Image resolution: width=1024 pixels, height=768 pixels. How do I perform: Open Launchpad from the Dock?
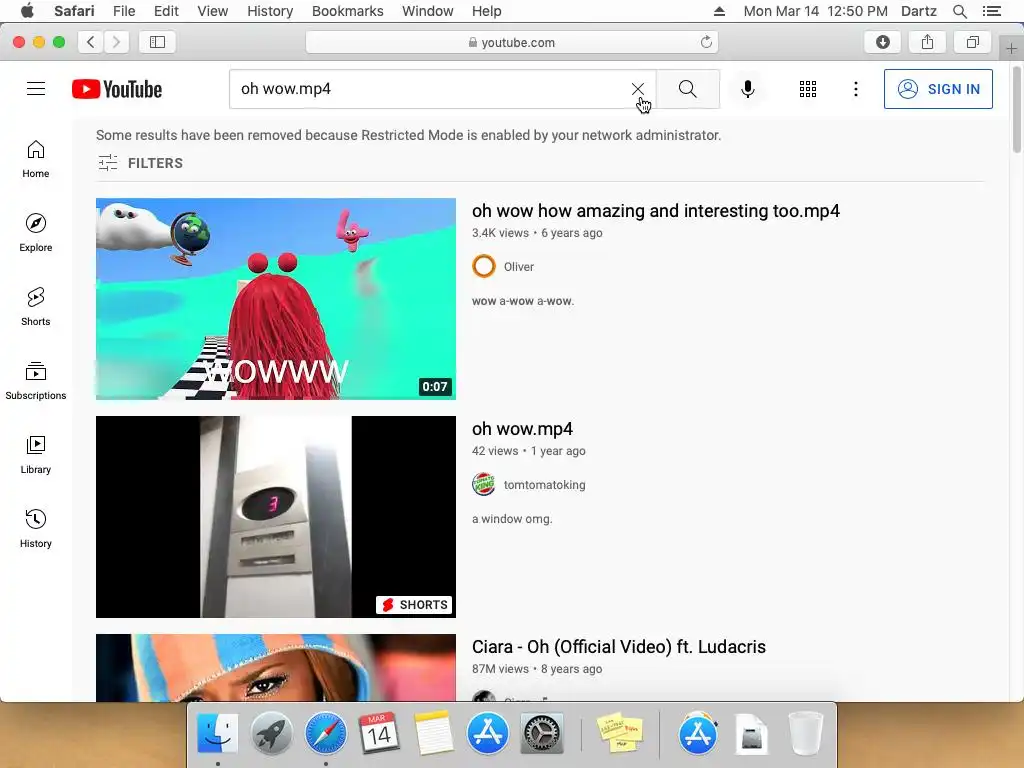pos(271,733)
